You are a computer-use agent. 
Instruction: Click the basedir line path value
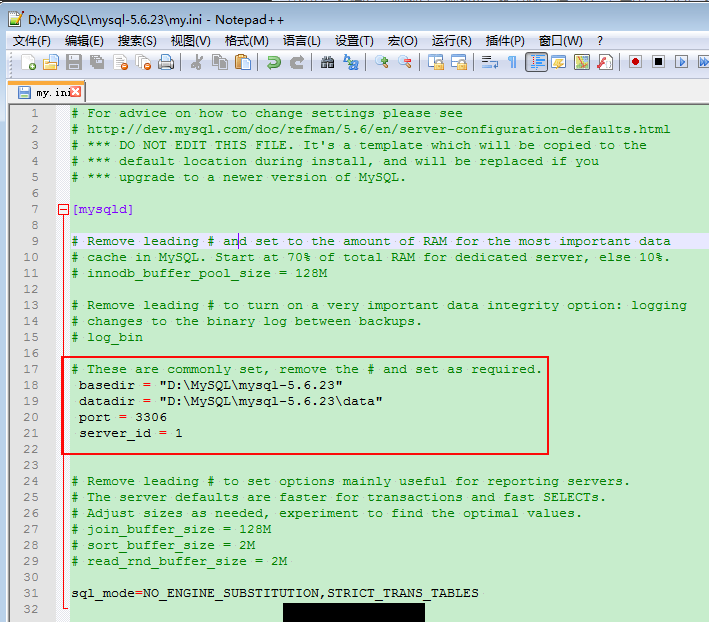coord(251,385)
